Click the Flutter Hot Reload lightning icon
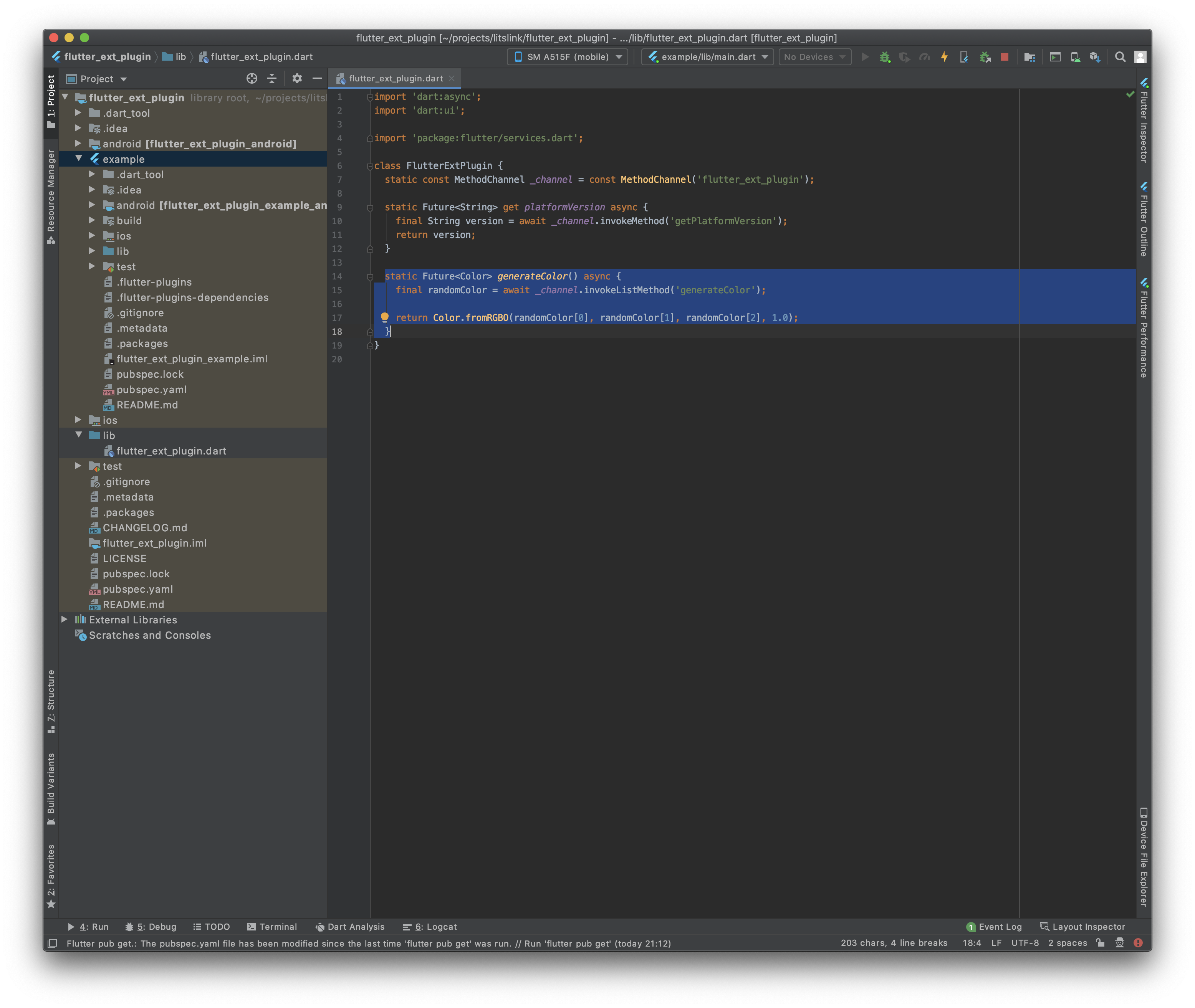 coord(944,57)
